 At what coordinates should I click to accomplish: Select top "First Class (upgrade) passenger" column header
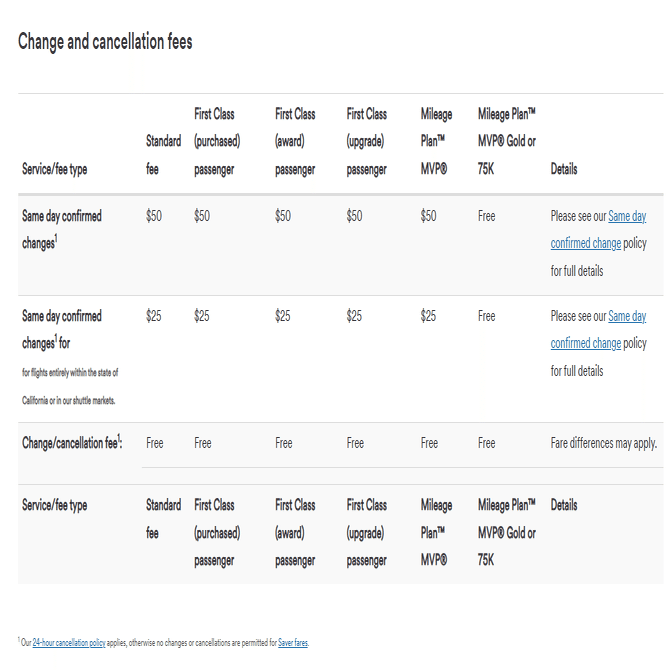[367, 142]
